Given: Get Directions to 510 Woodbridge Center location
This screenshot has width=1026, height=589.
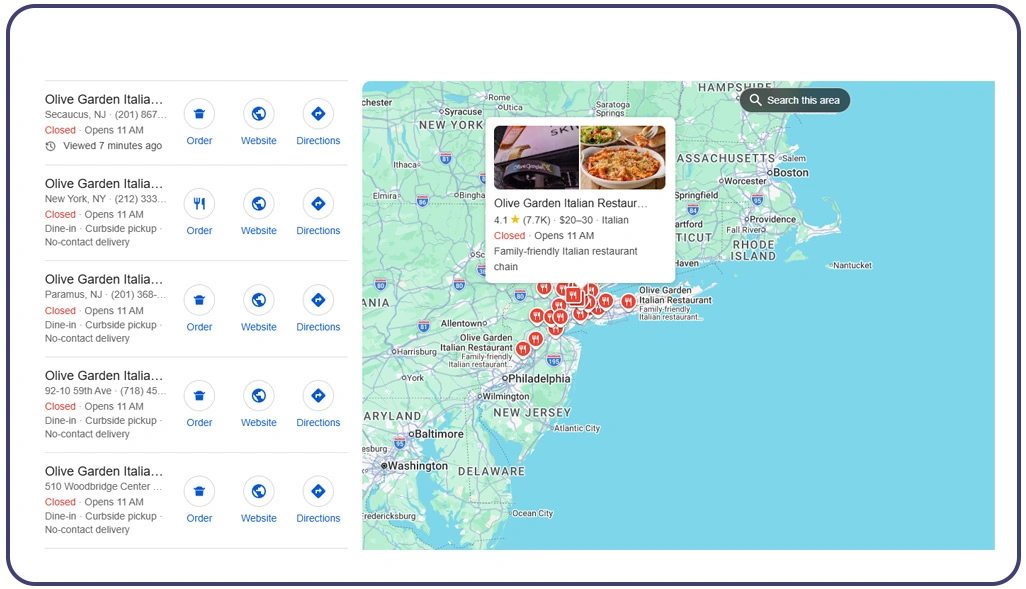Looking at the screenshot, I should 318,492.
